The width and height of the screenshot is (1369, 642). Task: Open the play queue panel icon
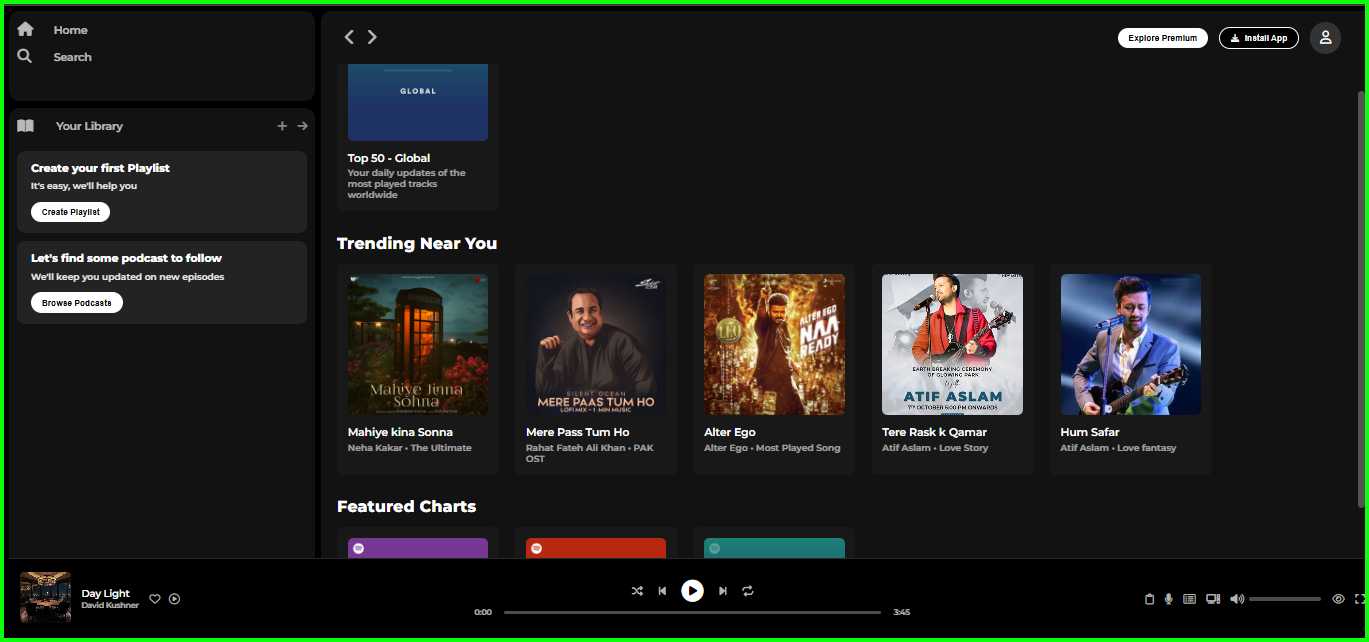1190,598
